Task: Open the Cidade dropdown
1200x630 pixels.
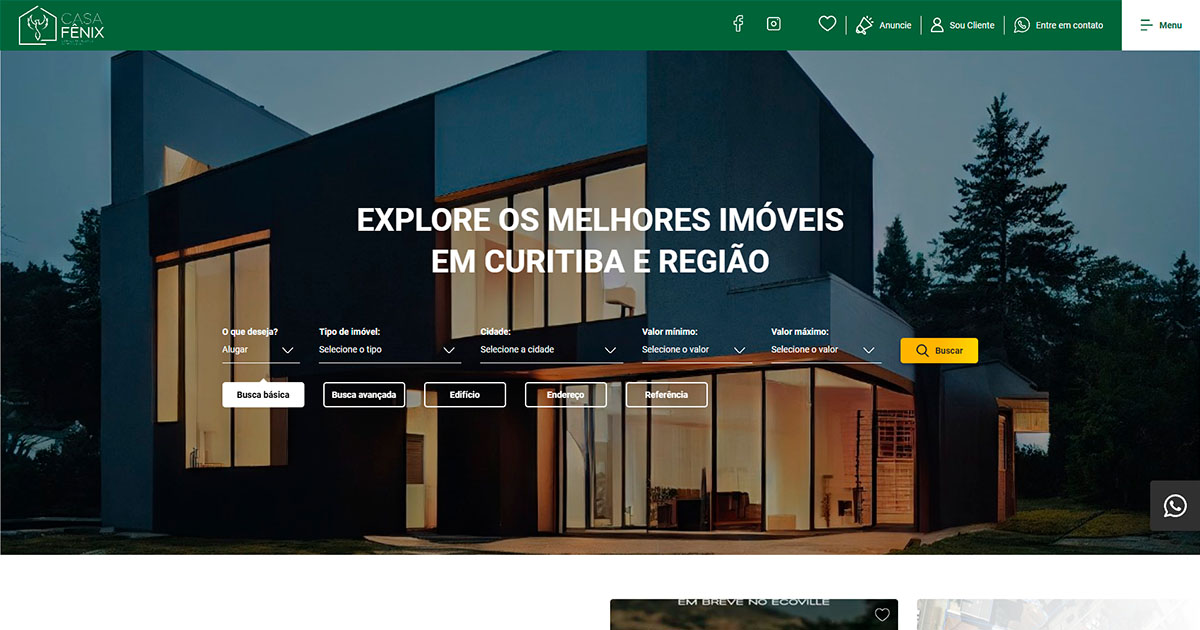Action: point(551,350)
